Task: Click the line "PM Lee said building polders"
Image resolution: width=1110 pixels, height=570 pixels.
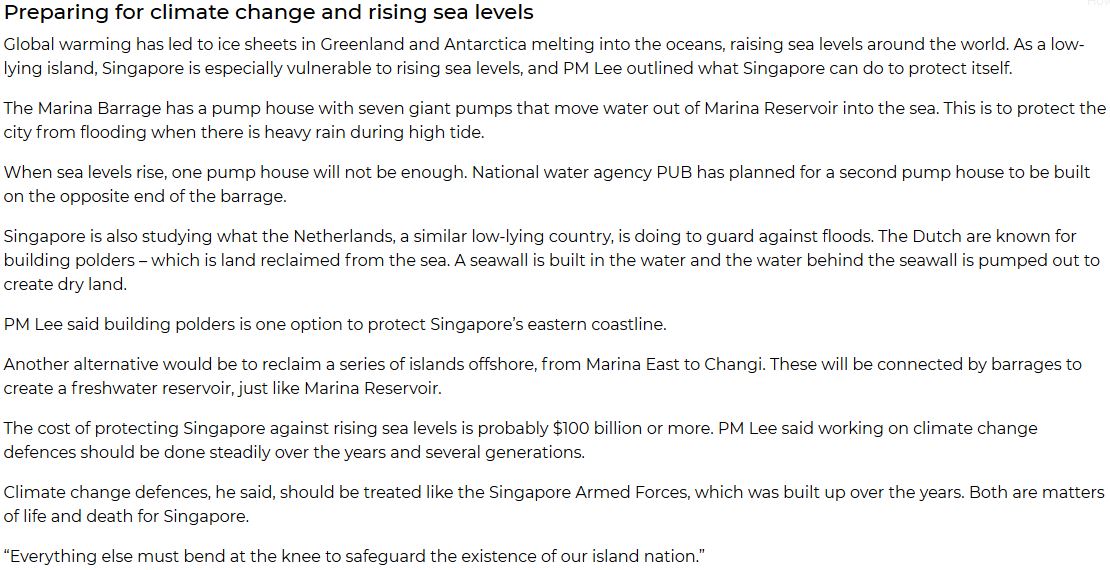Action: pyautogui.click(x=334, y=324)
